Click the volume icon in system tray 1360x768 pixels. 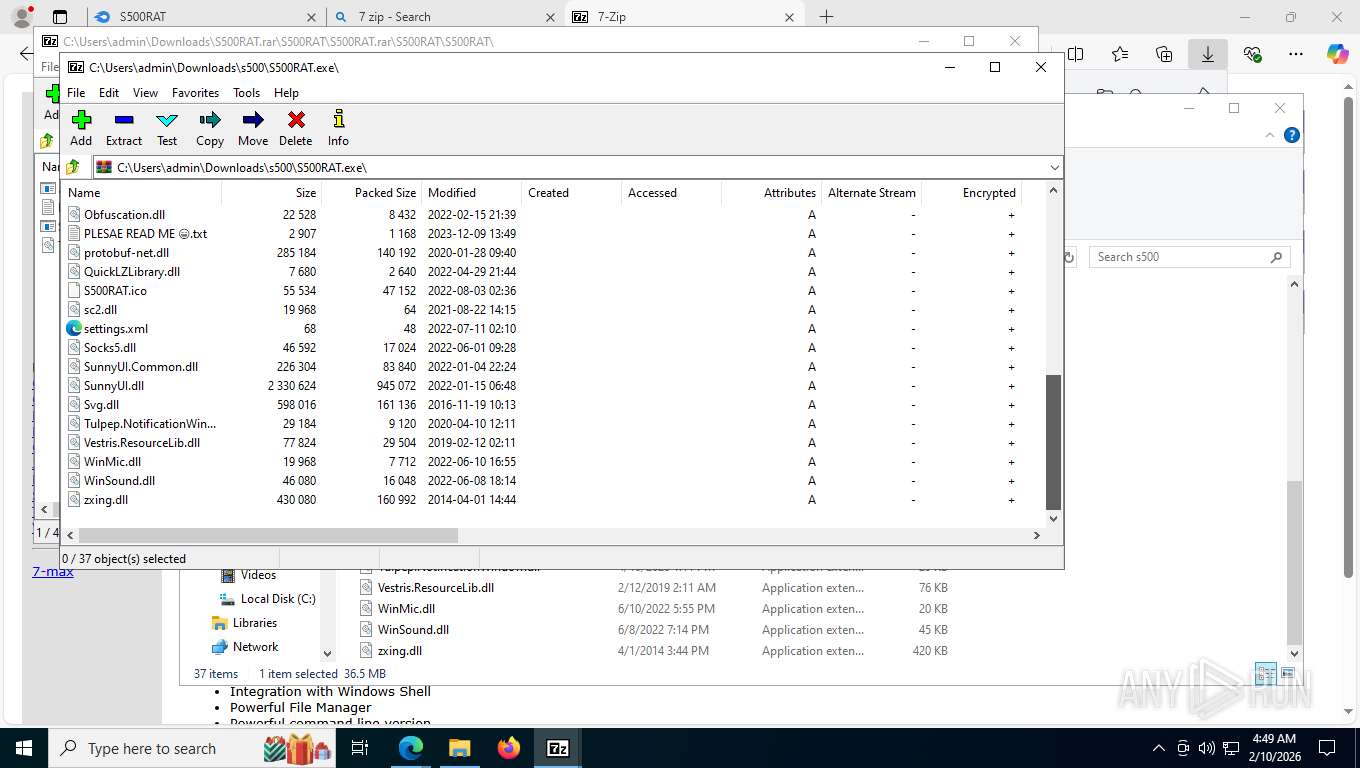click(1206, 748)
